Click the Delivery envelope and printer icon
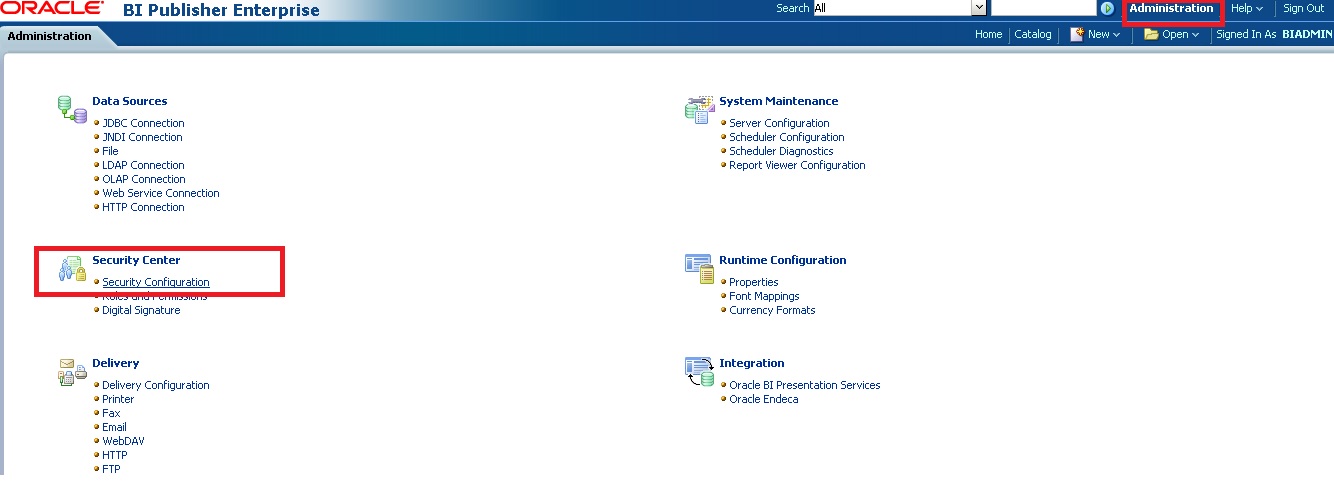Viewport: 1334px width, 498px height. pos(72,371)
